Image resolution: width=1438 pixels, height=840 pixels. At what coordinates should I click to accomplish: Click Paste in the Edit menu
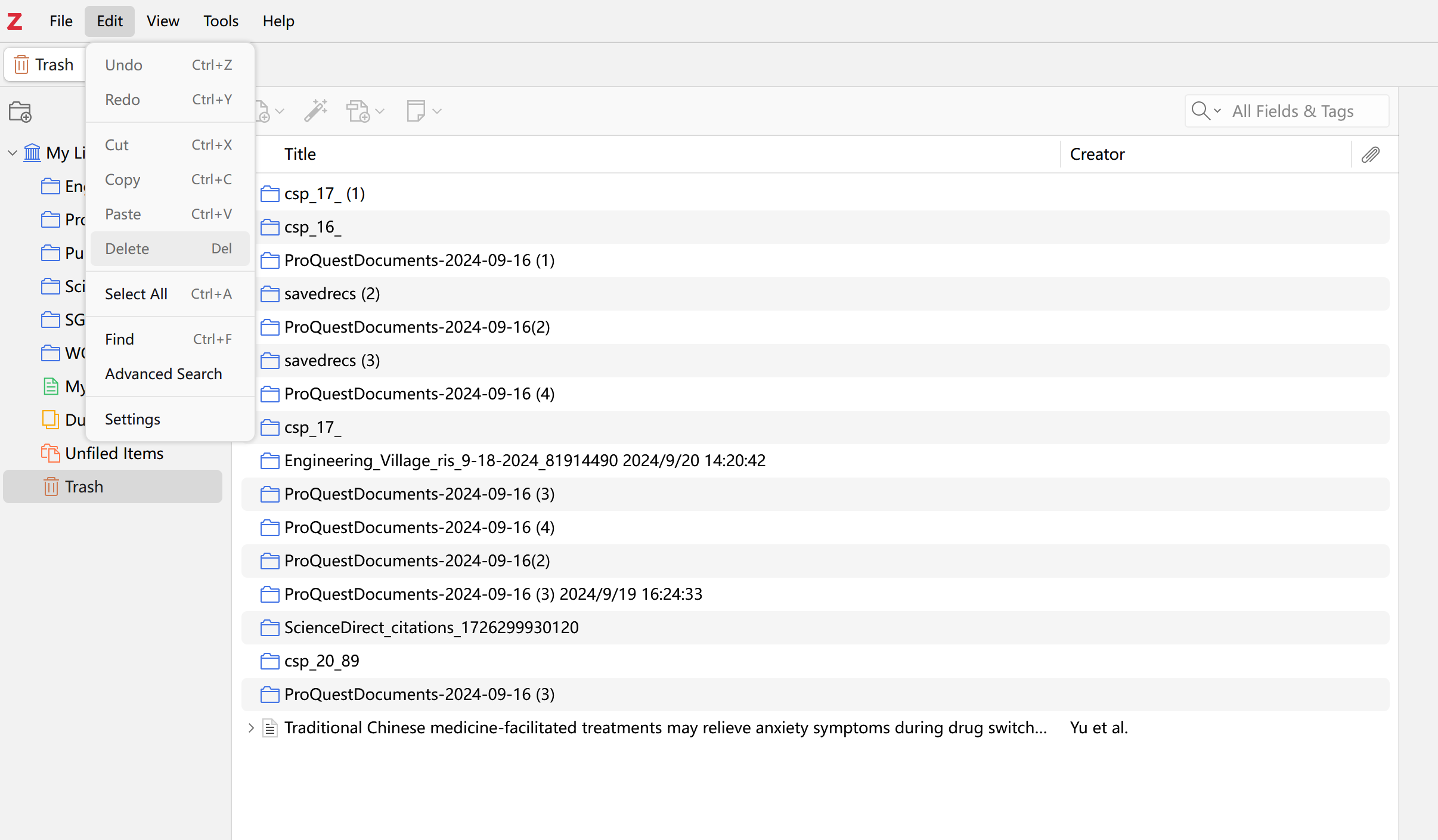tap(170, 214)
